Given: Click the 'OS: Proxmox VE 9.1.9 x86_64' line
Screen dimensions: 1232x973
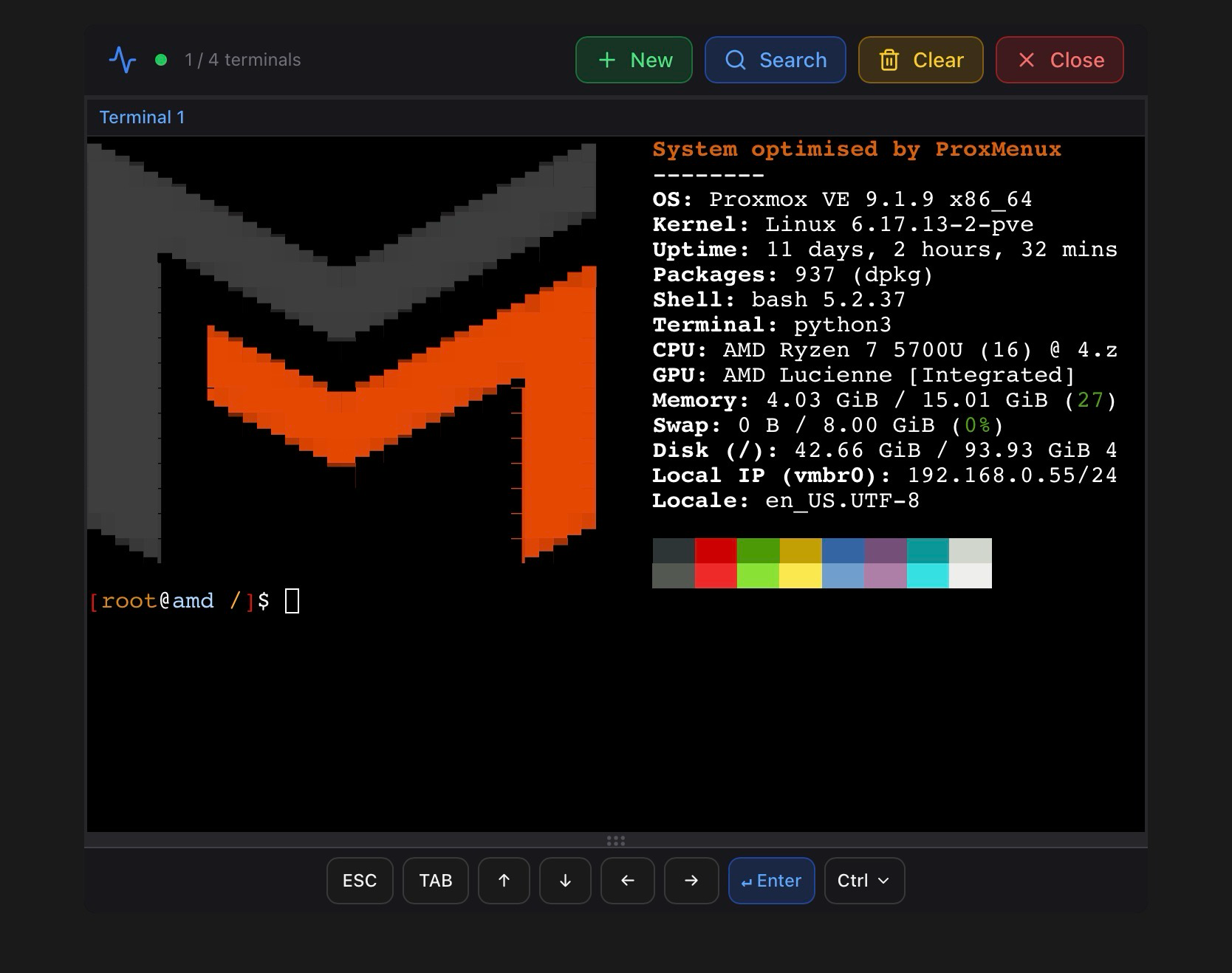Looking at the screenshot, I should pyautogui.click(x=843, y=200).
